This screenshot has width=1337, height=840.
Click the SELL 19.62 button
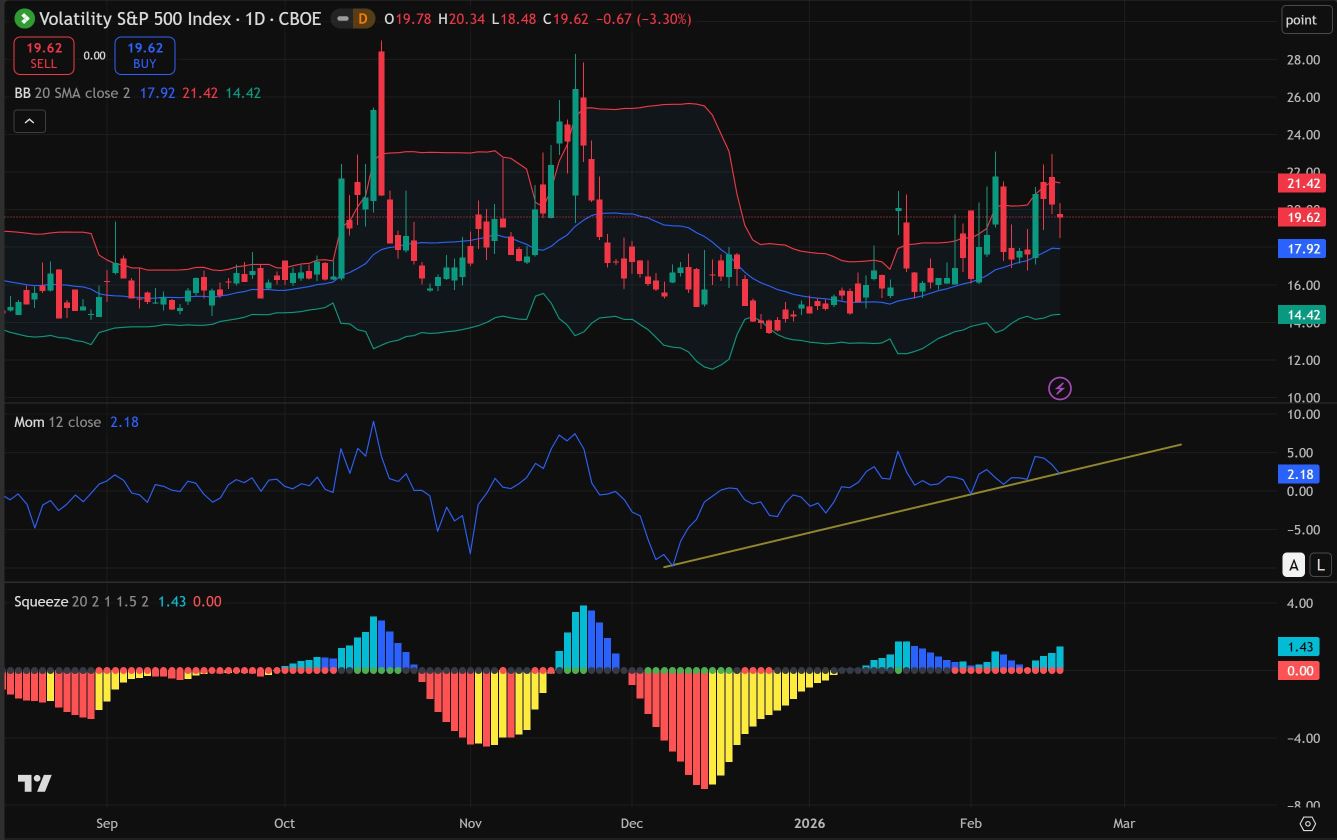tap(43, 55)
